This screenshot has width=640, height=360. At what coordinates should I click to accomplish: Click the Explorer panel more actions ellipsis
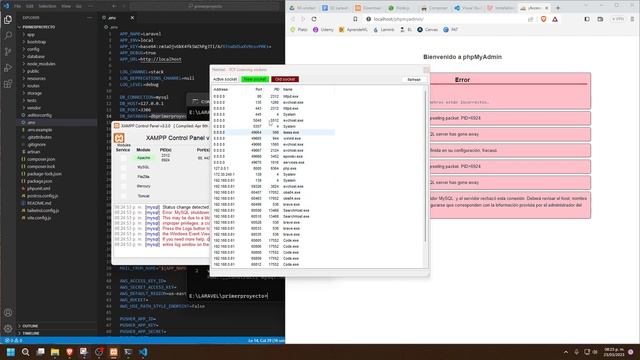(89, 18)
